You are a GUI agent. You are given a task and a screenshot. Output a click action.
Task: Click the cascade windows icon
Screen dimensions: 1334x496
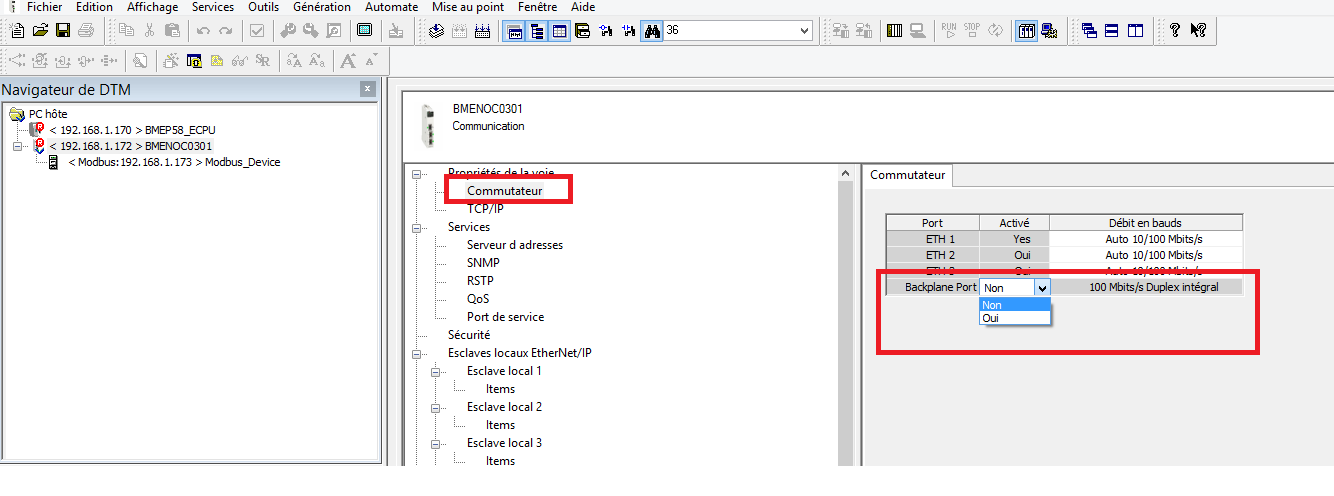pos(1089,31)
